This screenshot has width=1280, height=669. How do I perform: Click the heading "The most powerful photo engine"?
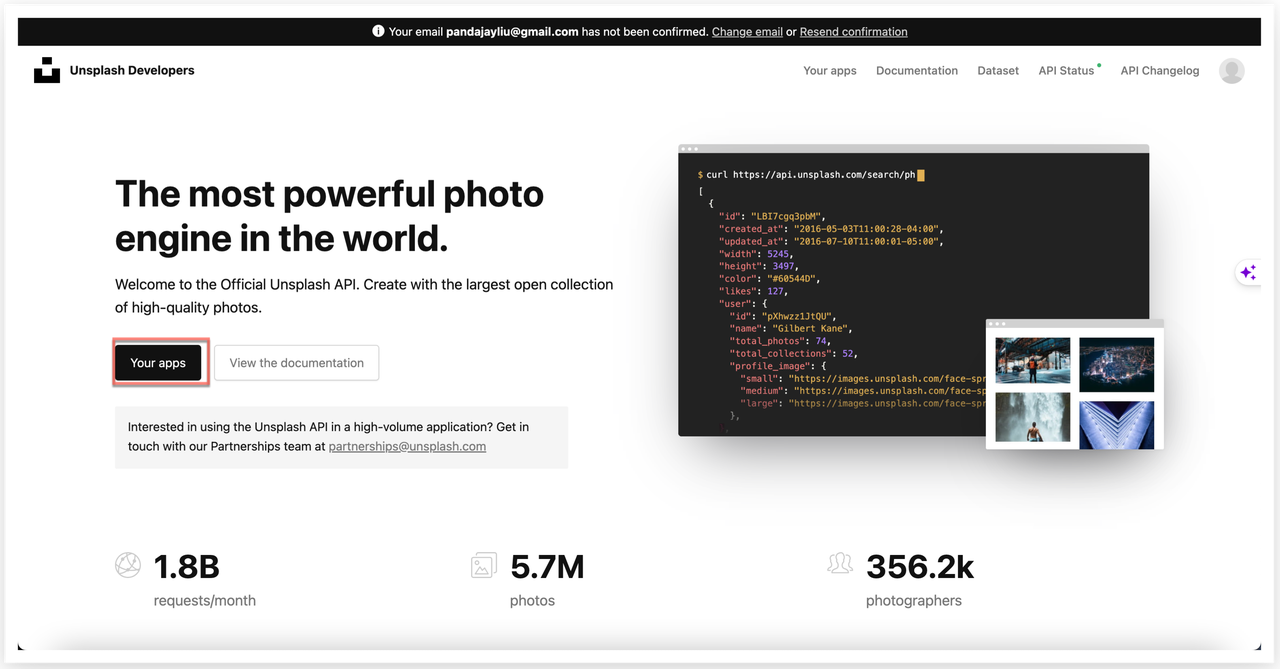pos(330,193)
